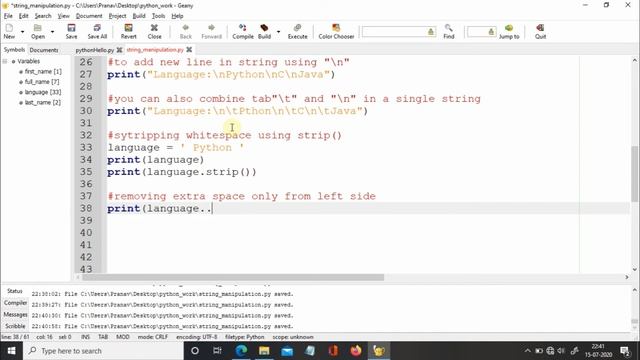Switch to the Symbols sidebar tab
This screenshot has width=640, height=360.
[x=14, y=49]
